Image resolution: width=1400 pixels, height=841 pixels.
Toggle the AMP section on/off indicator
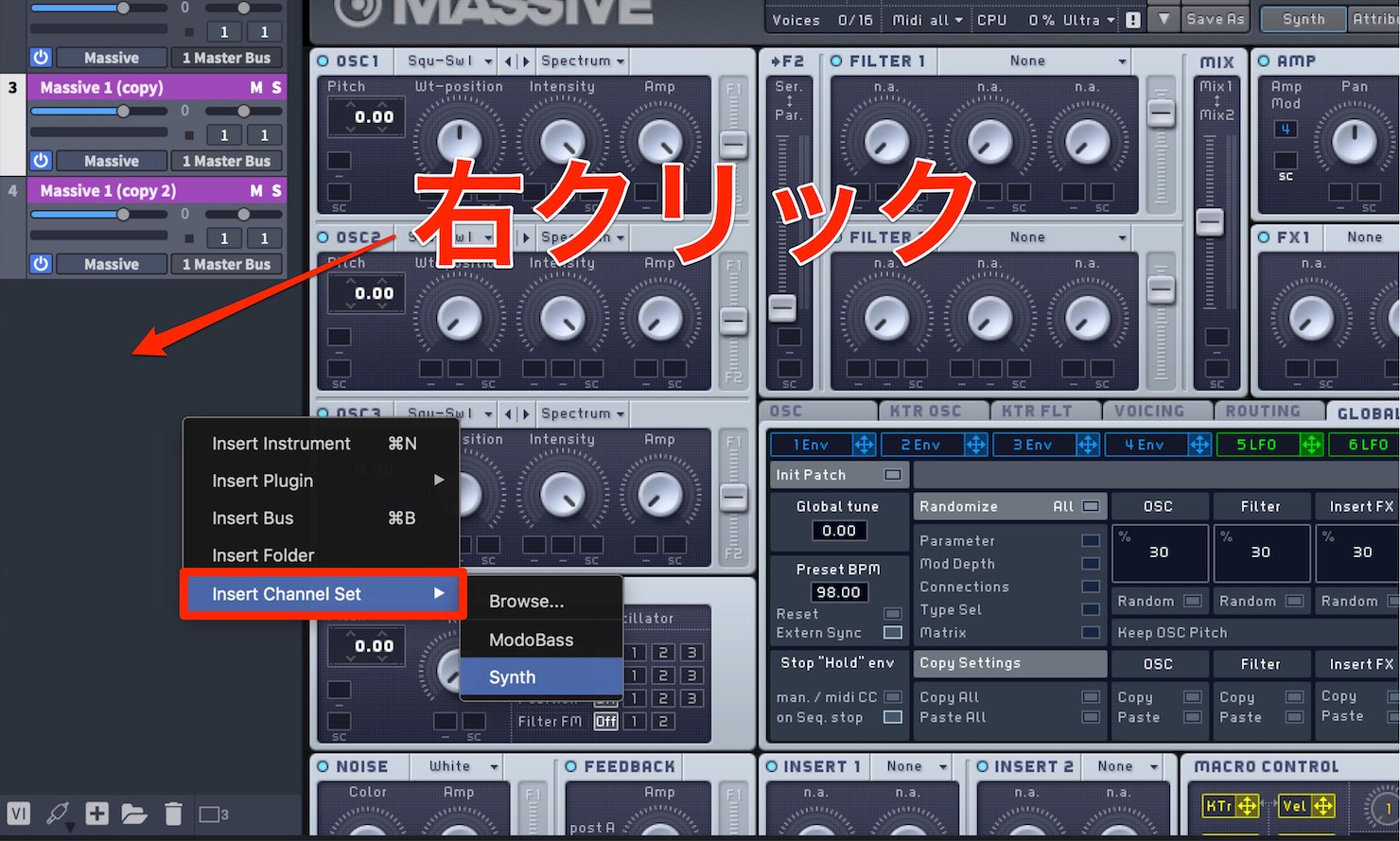point(1264,61)
